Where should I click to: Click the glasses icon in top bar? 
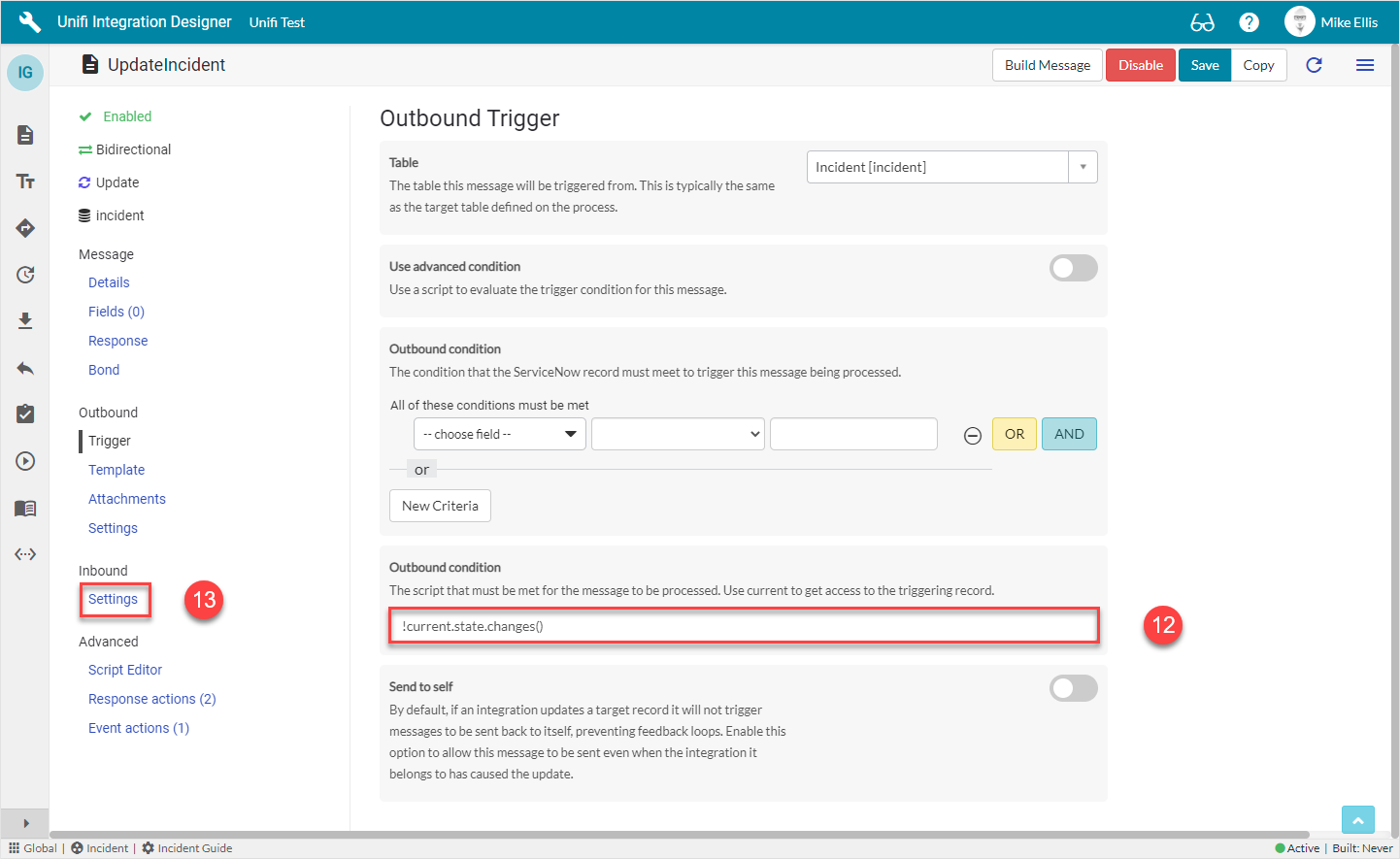[x=1202, y=22]
